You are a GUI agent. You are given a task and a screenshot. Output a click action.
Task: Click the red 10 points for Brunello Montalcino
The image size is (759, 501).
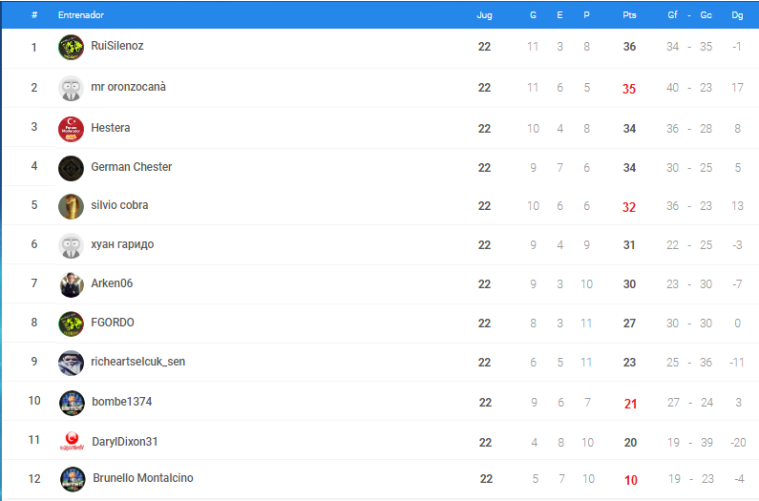pyautogui.click(x=631, y=480)
